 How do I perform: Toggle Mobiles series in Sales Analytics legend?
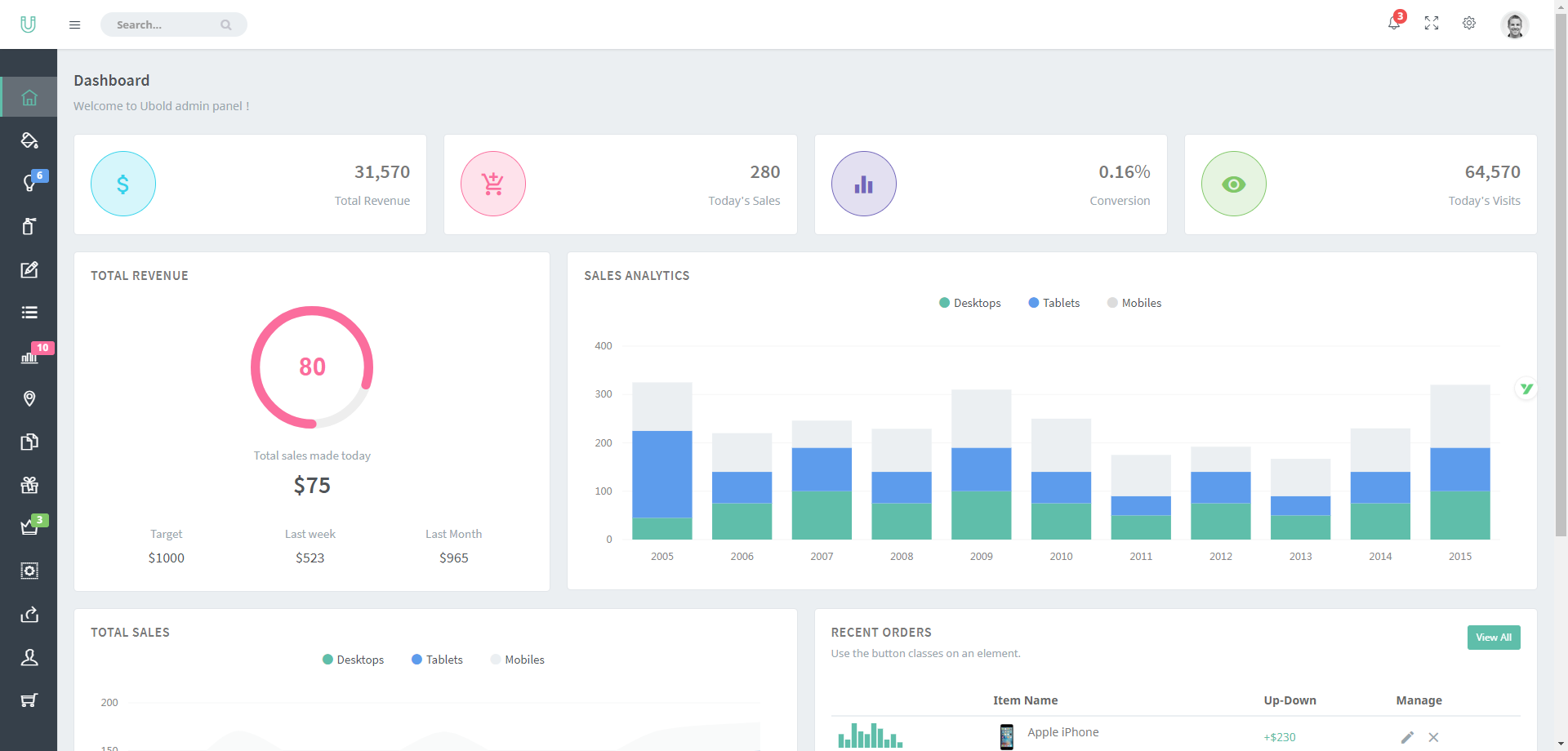(x=1134, y=303)
